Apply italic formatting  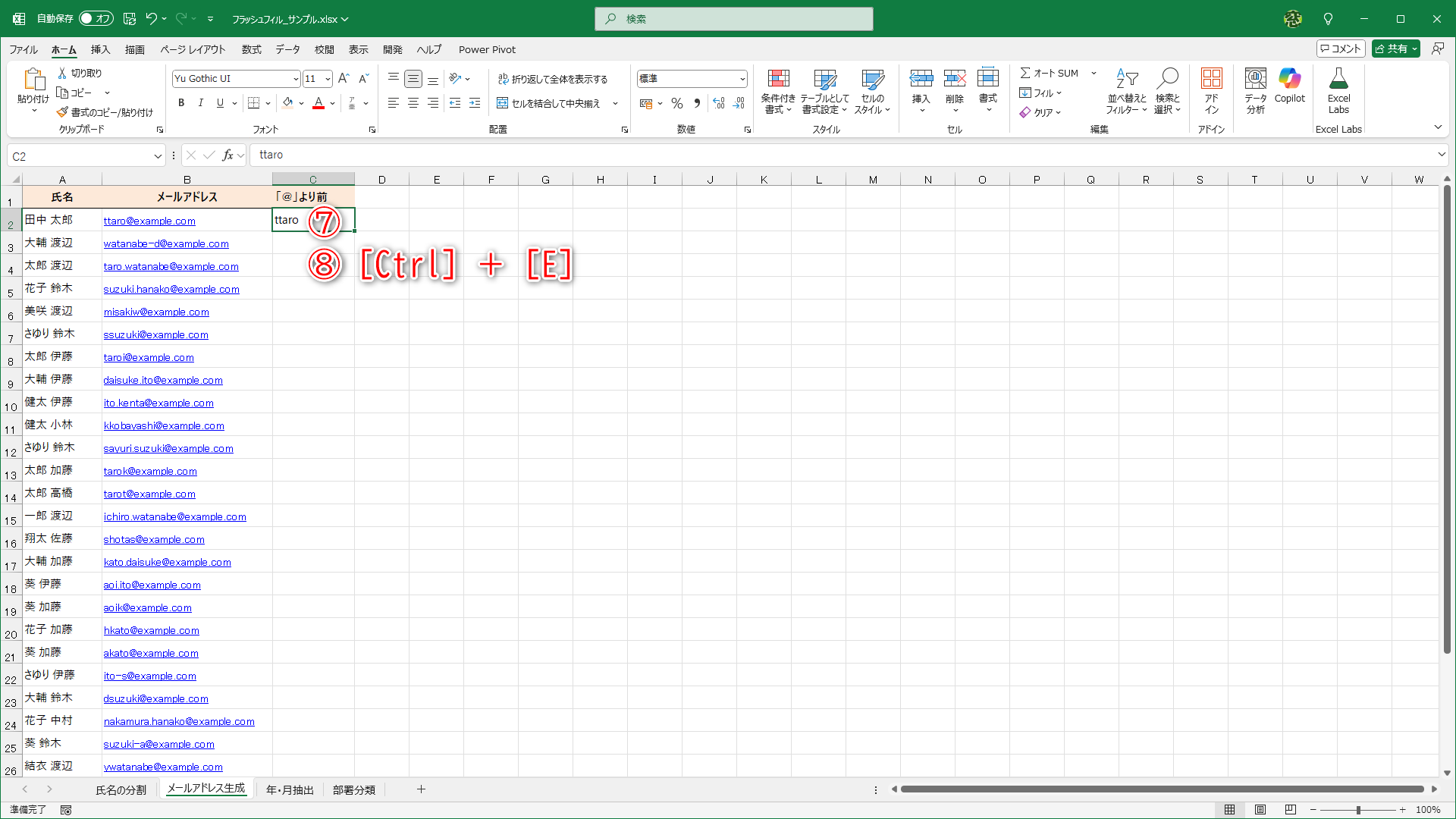click(x=200, y=103)
